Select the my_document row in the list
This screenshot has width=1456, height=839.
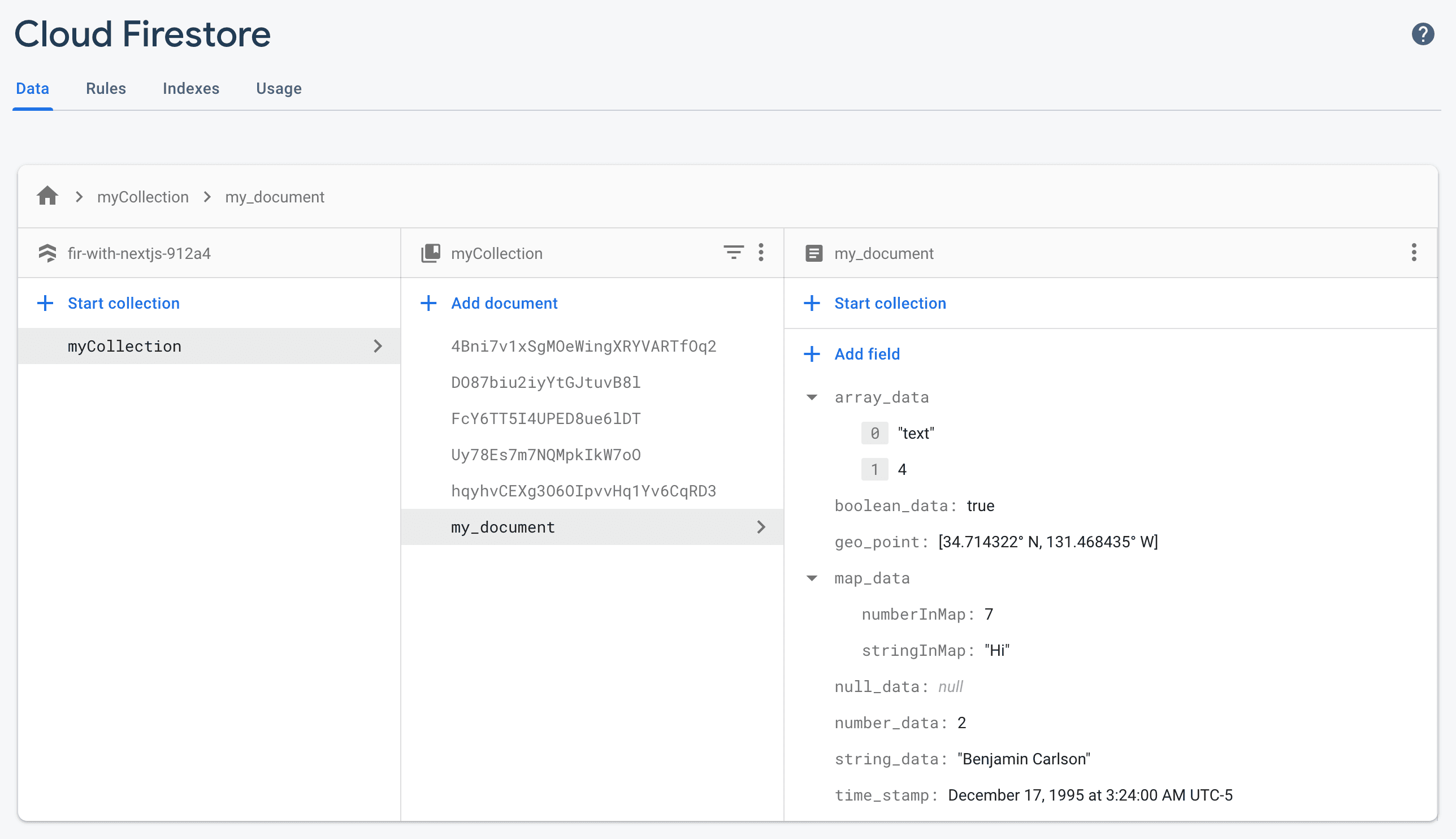592,527
